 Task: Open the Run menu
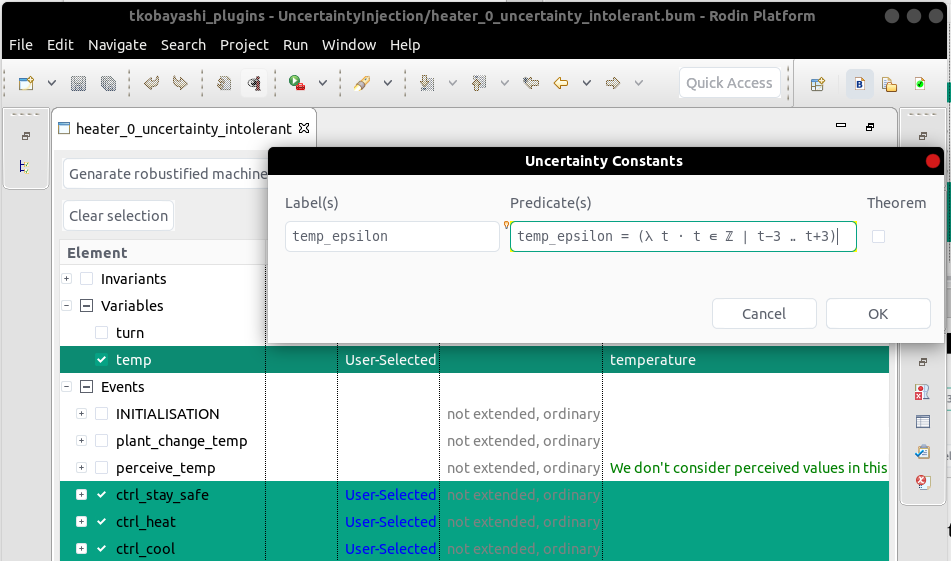point(295,45)
